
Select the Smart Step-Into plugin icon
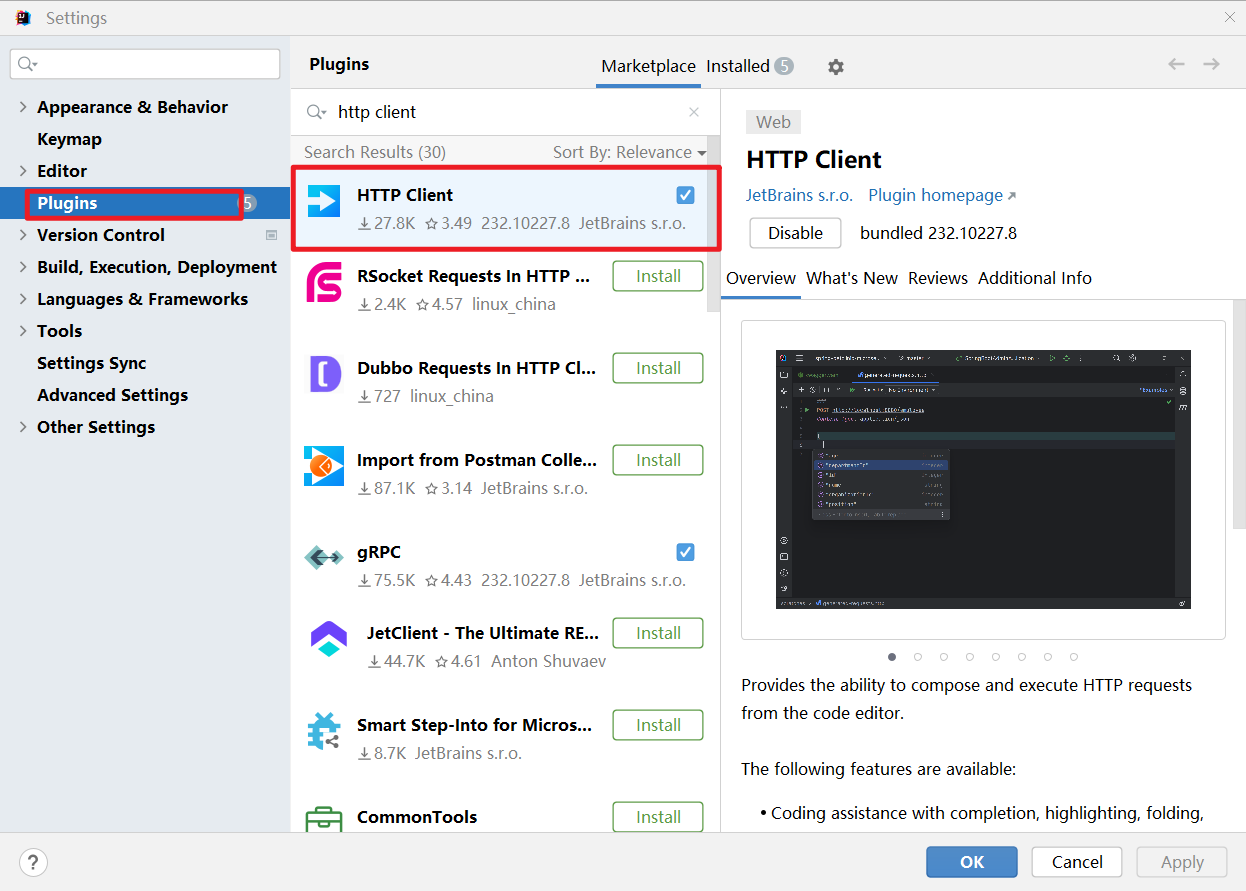tap(324, 731)
